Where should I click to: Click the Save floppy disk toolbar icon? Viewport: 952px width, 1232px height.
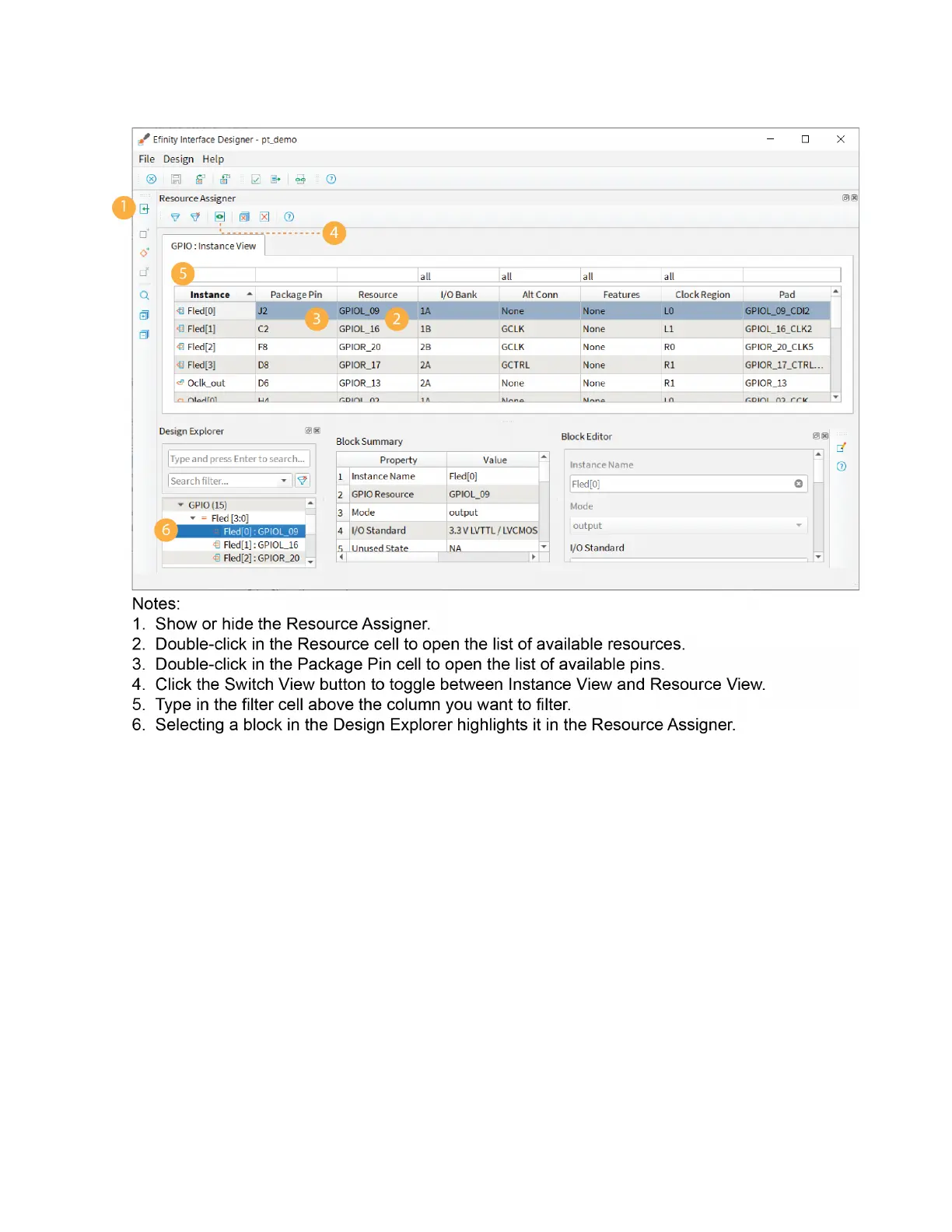point(176,179)
